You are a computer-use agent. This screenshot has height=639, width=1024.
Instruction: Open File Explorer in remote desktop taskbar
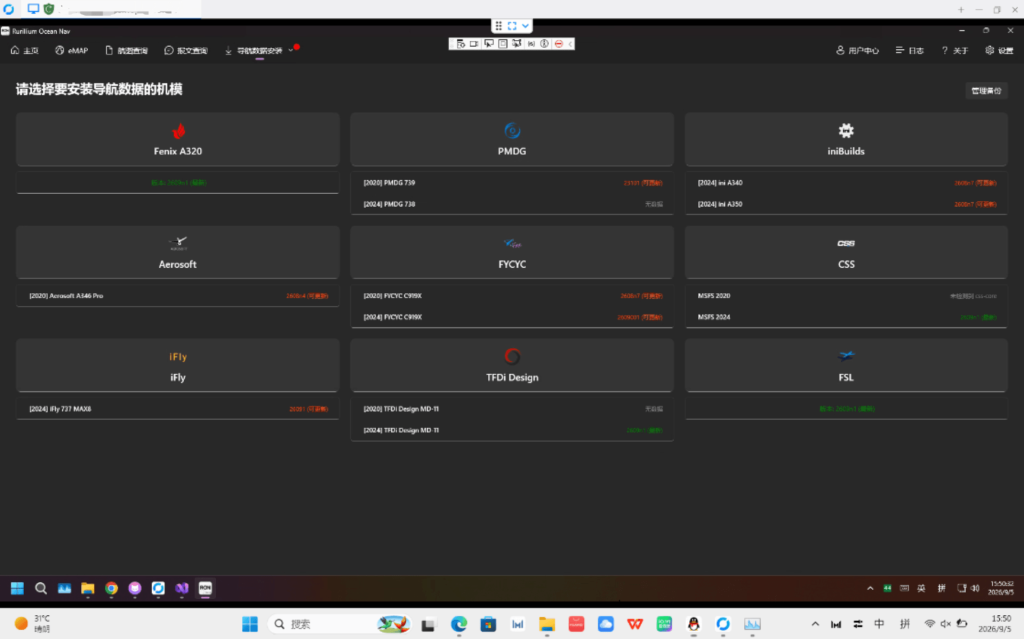88,588
